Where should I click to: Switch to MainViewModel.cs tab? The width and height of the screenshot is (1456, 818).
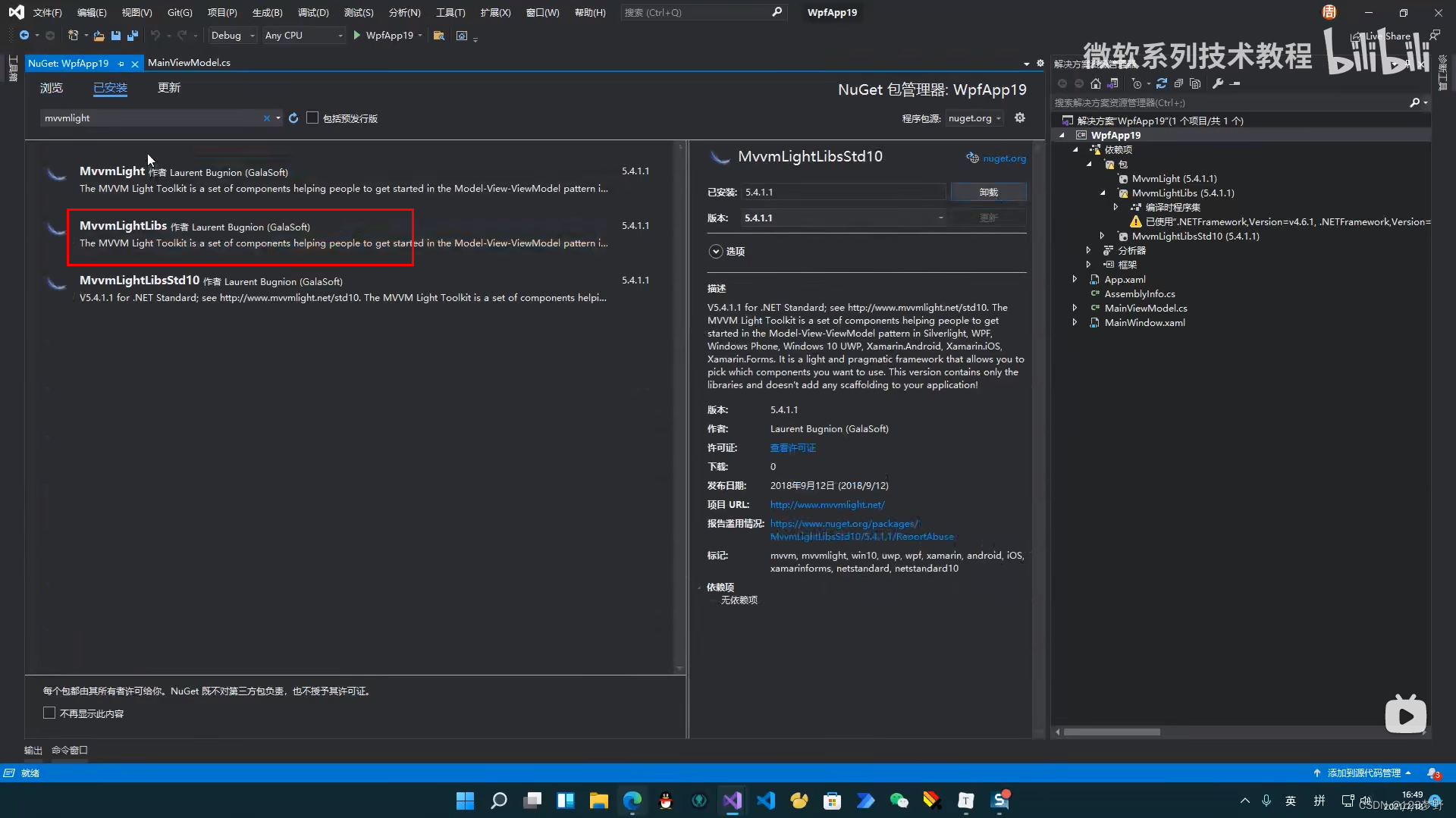189,63
